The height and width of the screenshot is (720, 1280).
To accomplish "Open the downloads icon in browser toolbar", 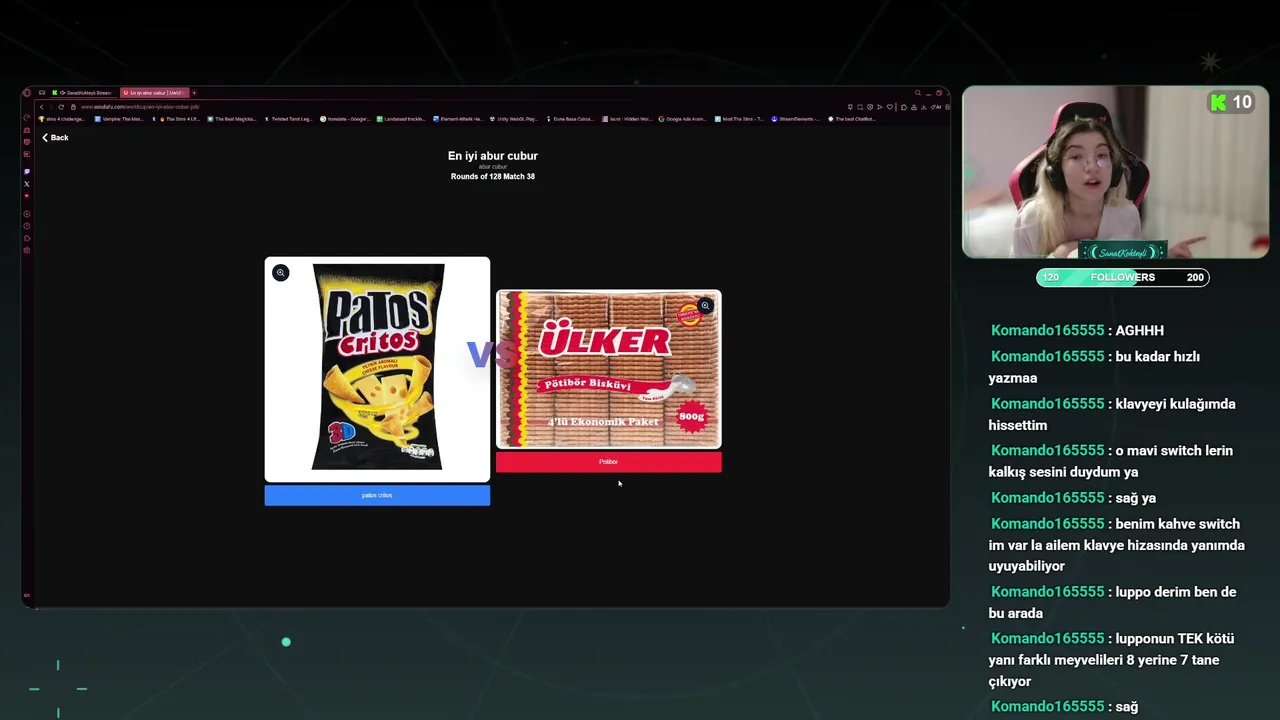I will click(x=924, y=107).
